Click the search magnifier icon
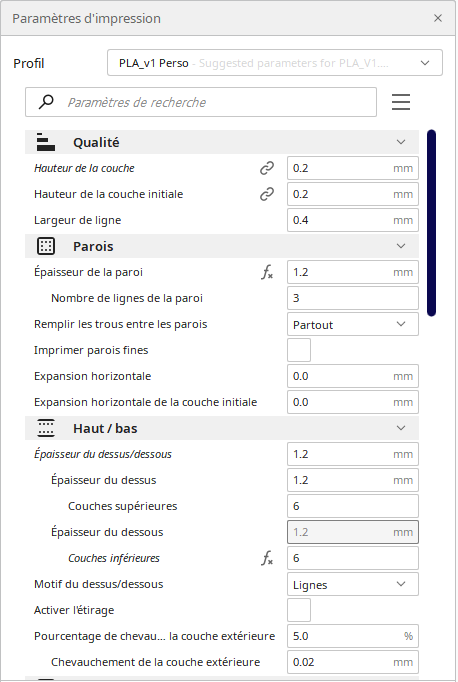 coord(46,102)
